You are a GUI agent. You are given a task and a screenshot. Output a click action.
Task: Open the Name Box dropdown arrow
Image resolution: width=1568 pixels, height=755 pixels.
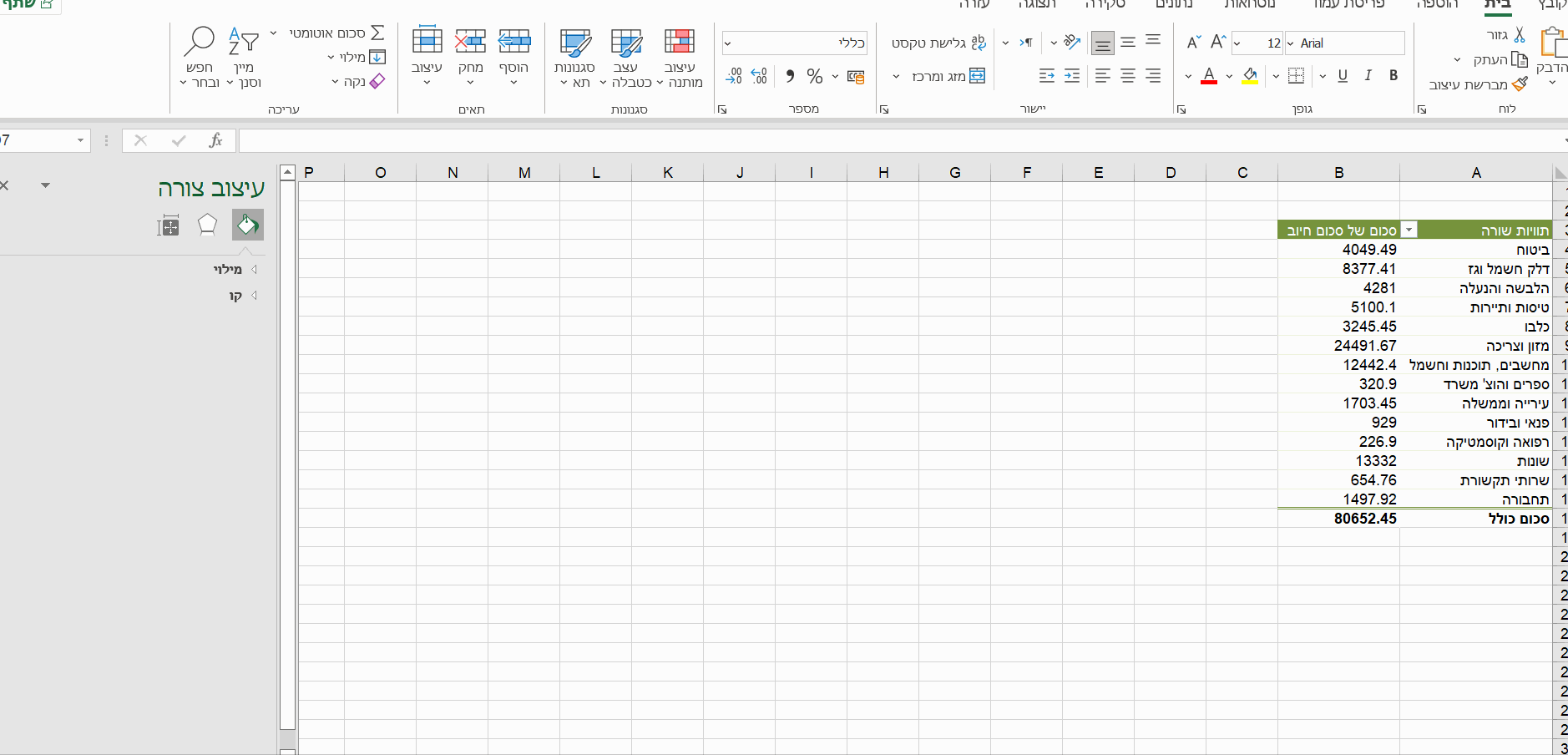80,140
